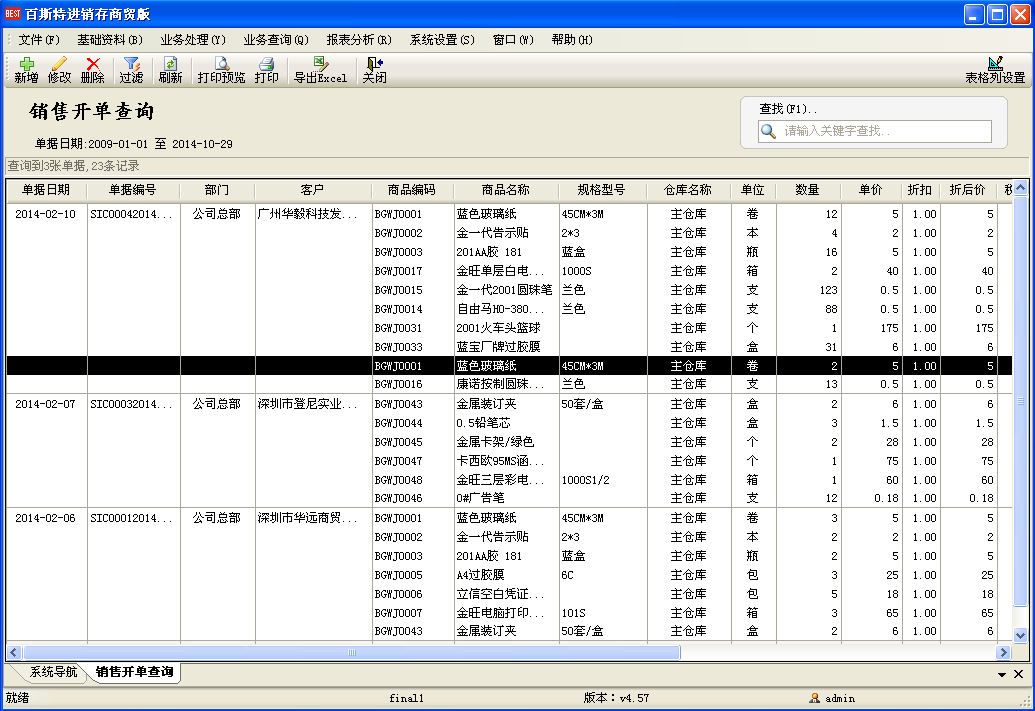The image size is (1035, 711).
Task: Click the 刷新 (Refresh) toolbar icon
Action: 170,70
